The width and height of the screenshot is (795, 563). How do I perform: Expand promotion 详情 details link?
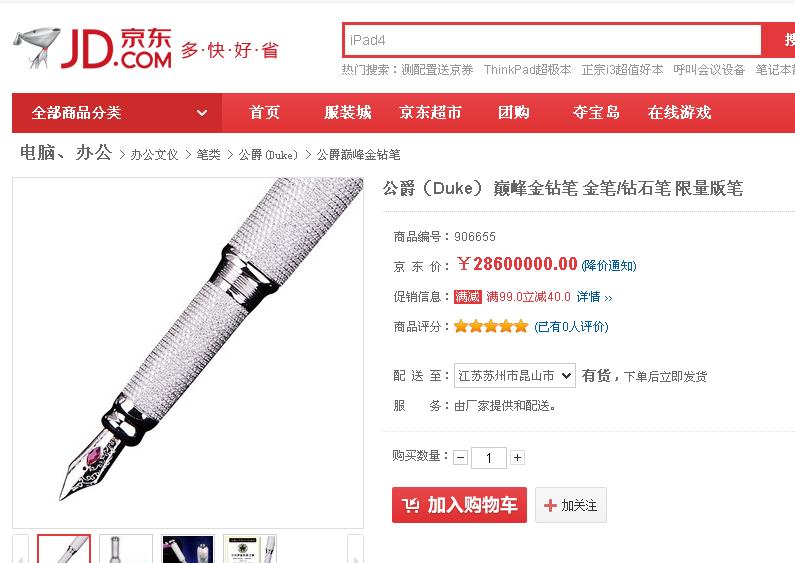594,297
